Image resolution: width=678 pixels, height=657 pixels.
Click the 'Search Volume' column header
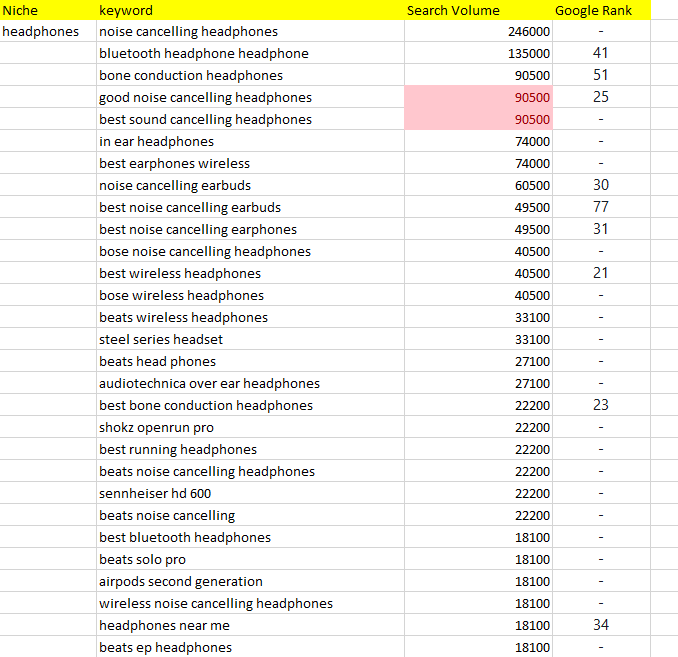click(453, 10)
